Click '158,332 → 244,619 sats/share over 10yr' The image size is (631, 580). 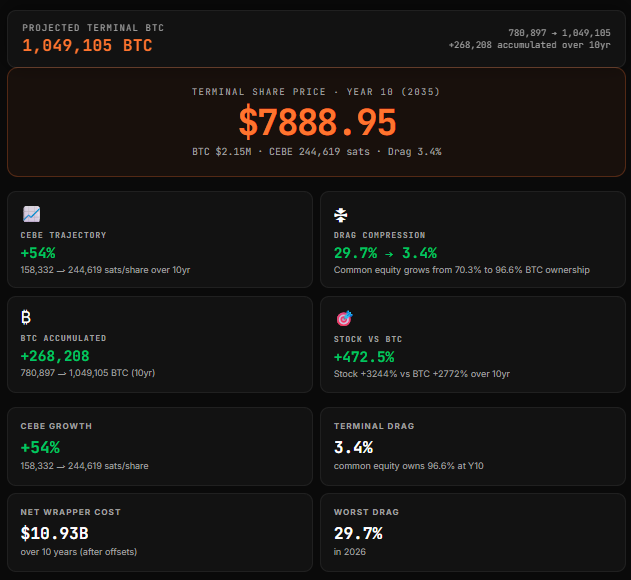pos(105,270)
